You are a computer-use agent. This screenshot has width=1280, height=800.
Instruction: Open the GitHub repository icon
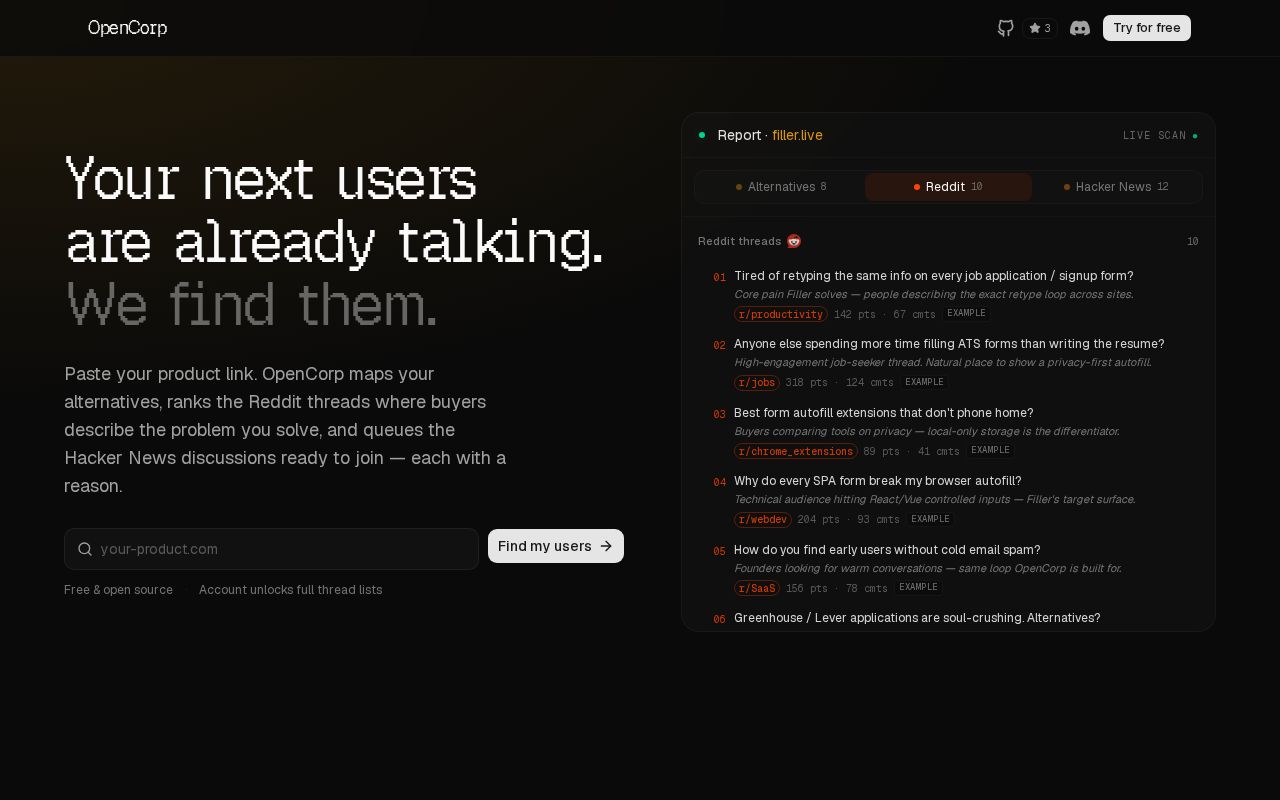pos(1006,28)
